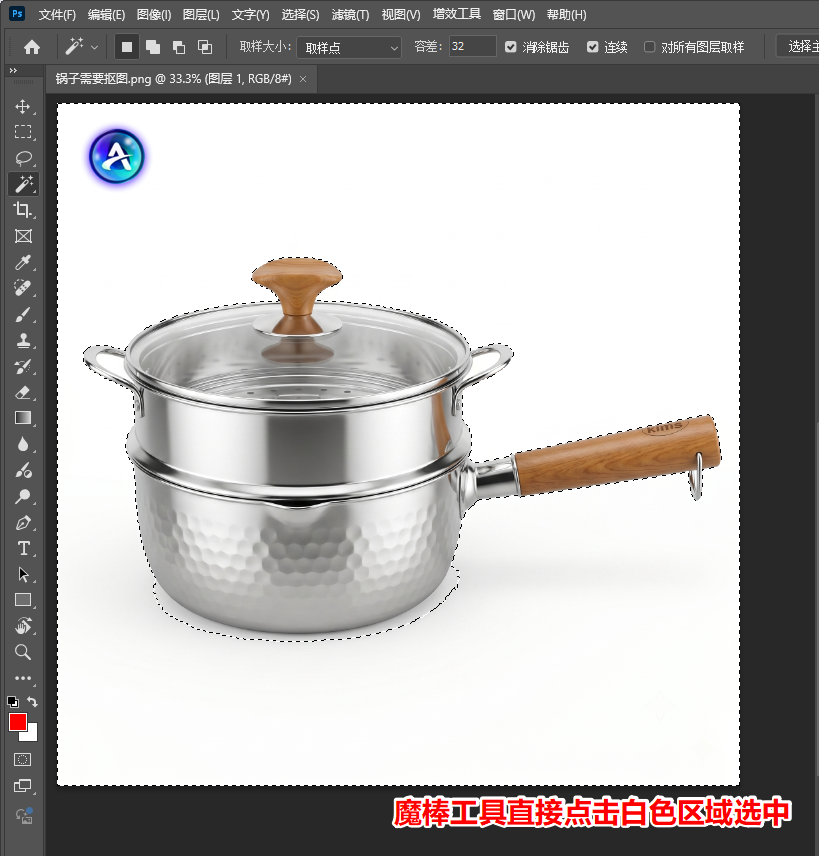Open the 取样点 sample size dropdown

(349, 47)
